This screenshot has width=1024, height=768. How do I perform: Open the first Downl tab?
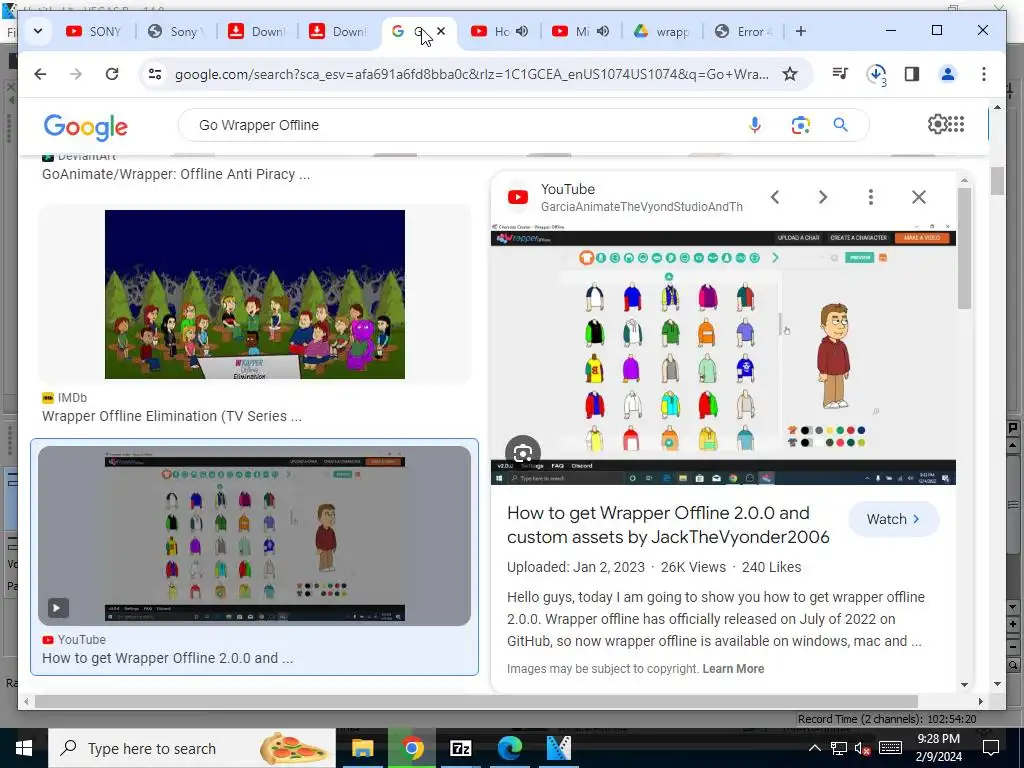[x=257, y=31]
